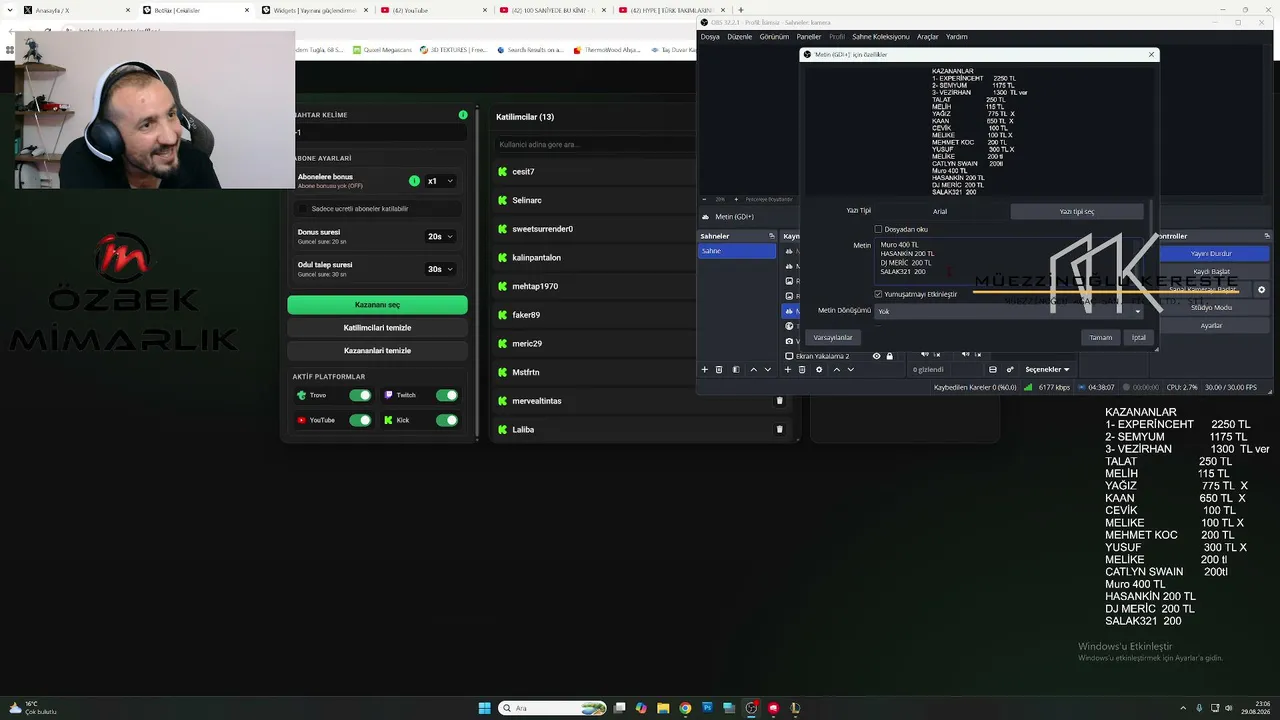The height and width of the screenshot is (720, 1280).
Task: Open the Donus suresi 20s dropdown
Action: click(440, 236)
